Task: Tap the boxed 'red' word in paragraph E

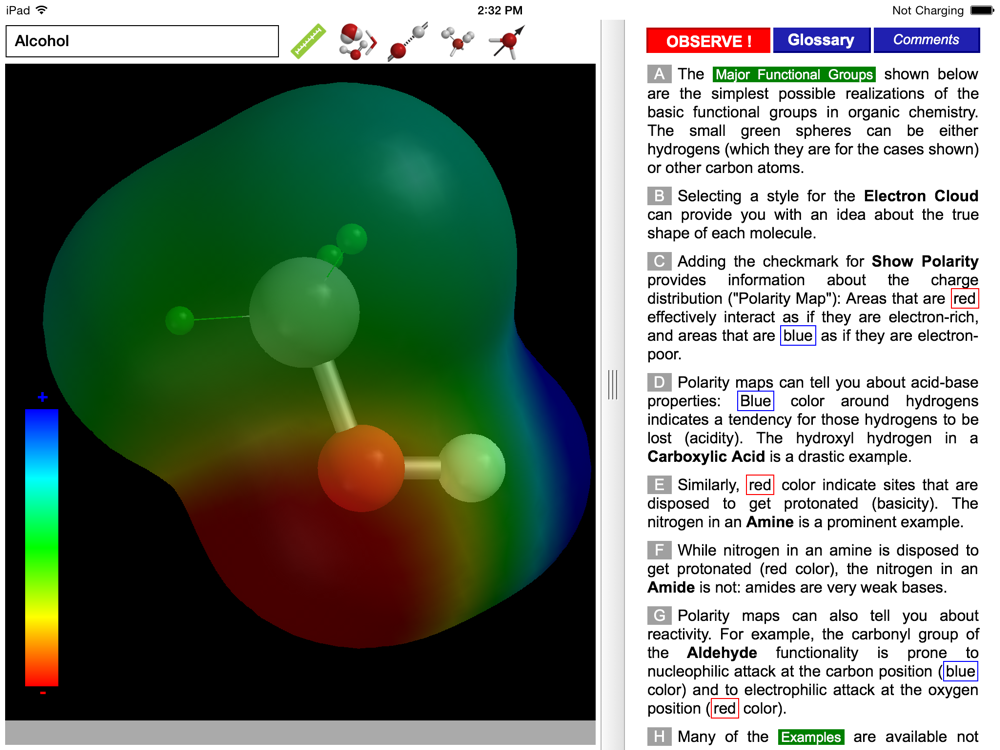Action: (x=760, y=485)
